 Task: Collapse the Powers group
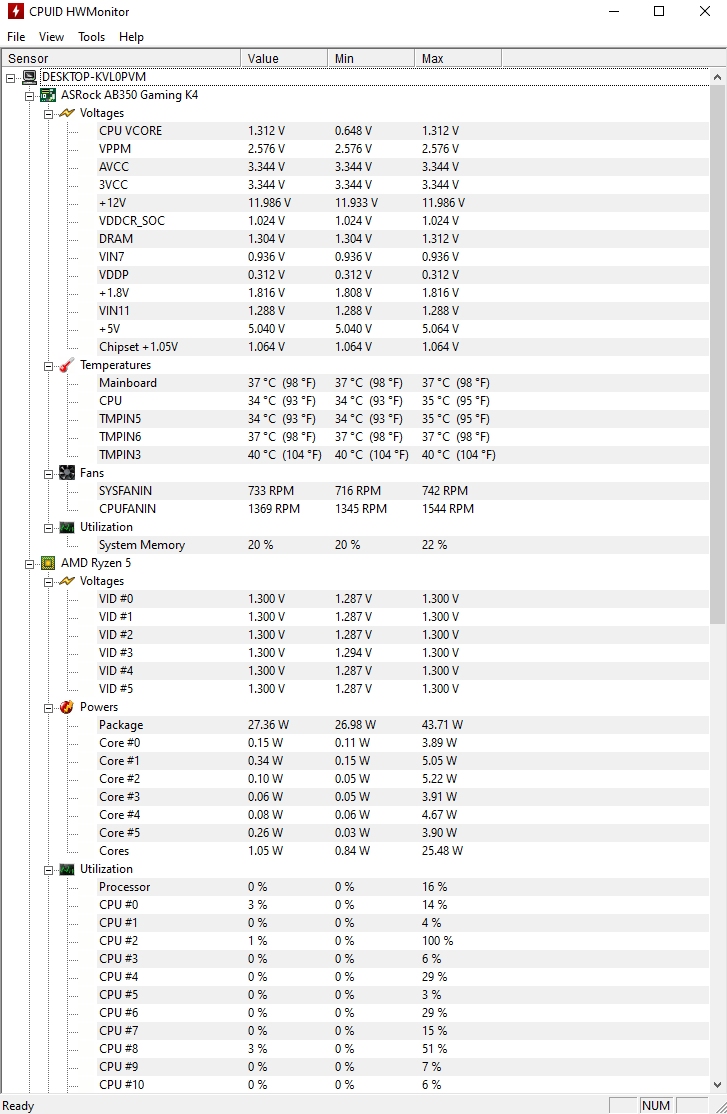[48, 708]
